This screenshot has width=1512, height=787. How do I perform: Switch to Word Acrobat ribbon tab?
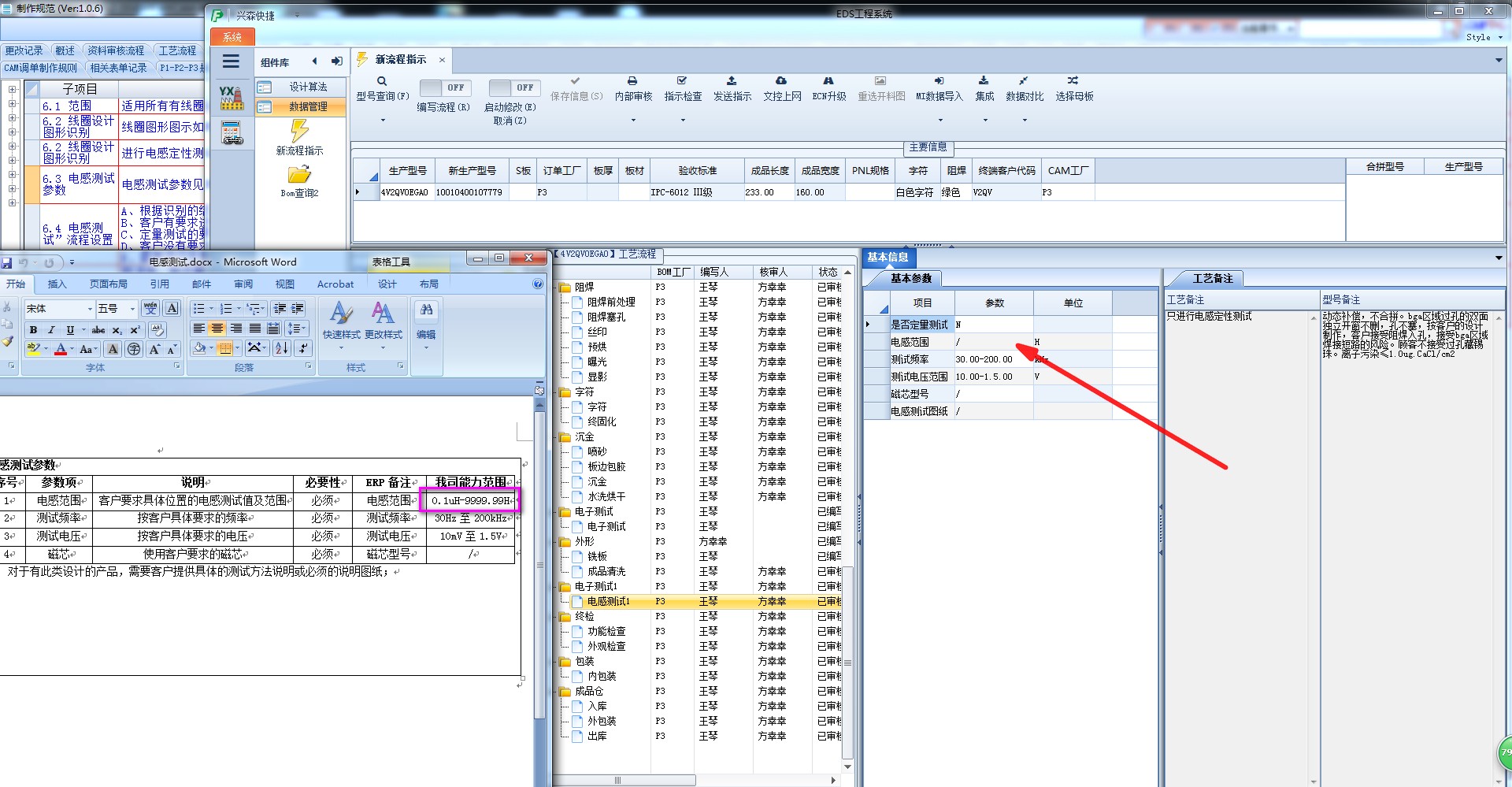pyautogui.click(x=335, y=284)
